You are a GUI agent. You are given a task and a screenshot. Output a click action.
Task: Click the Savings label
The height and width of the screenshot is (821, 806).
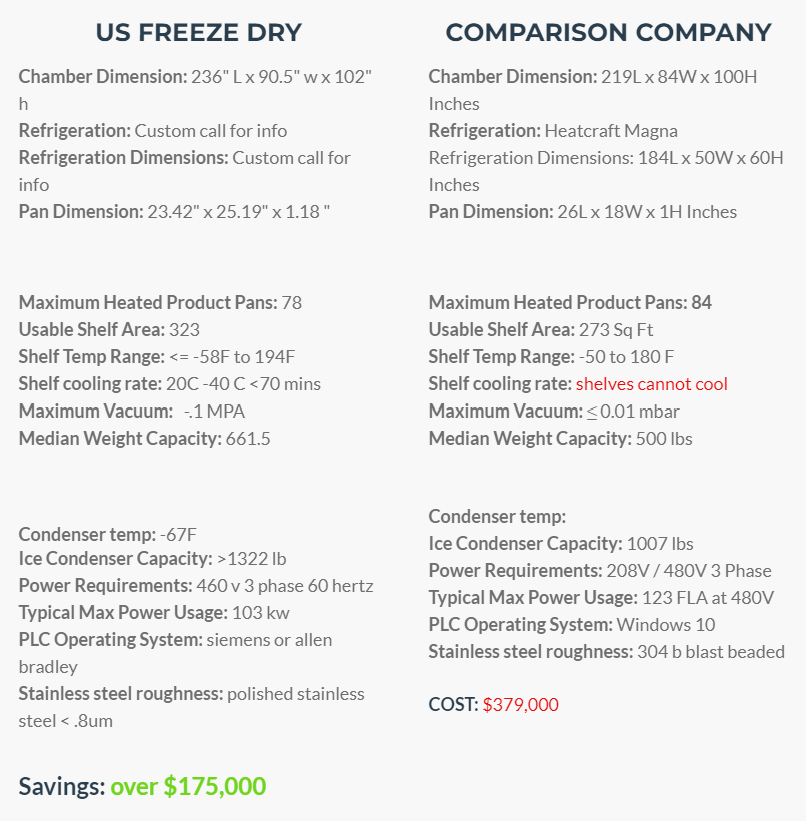tap(62, 786)
